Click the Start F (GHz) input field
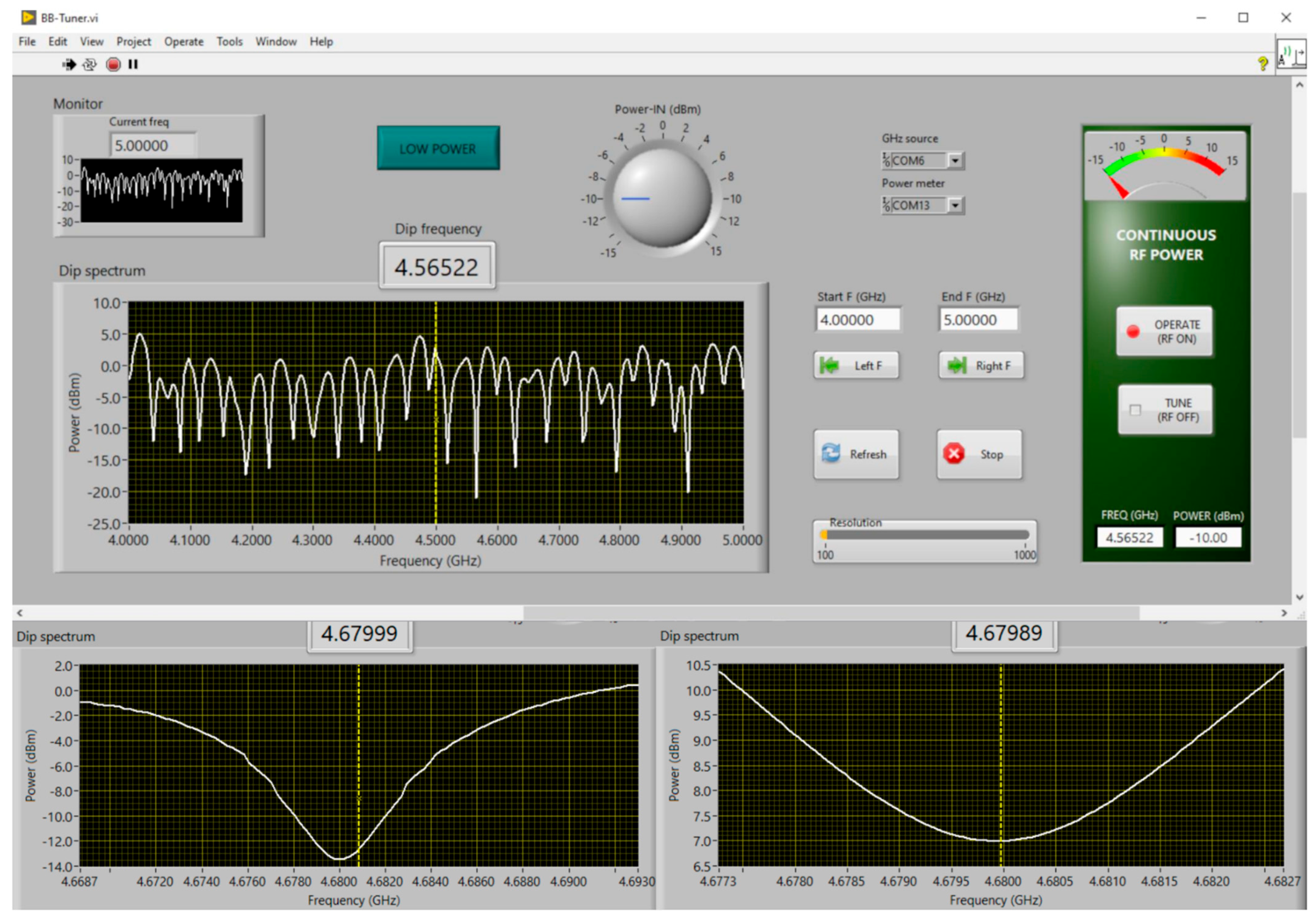Image resolution: width=1316 pixels, height=921 pixels. 858,319
